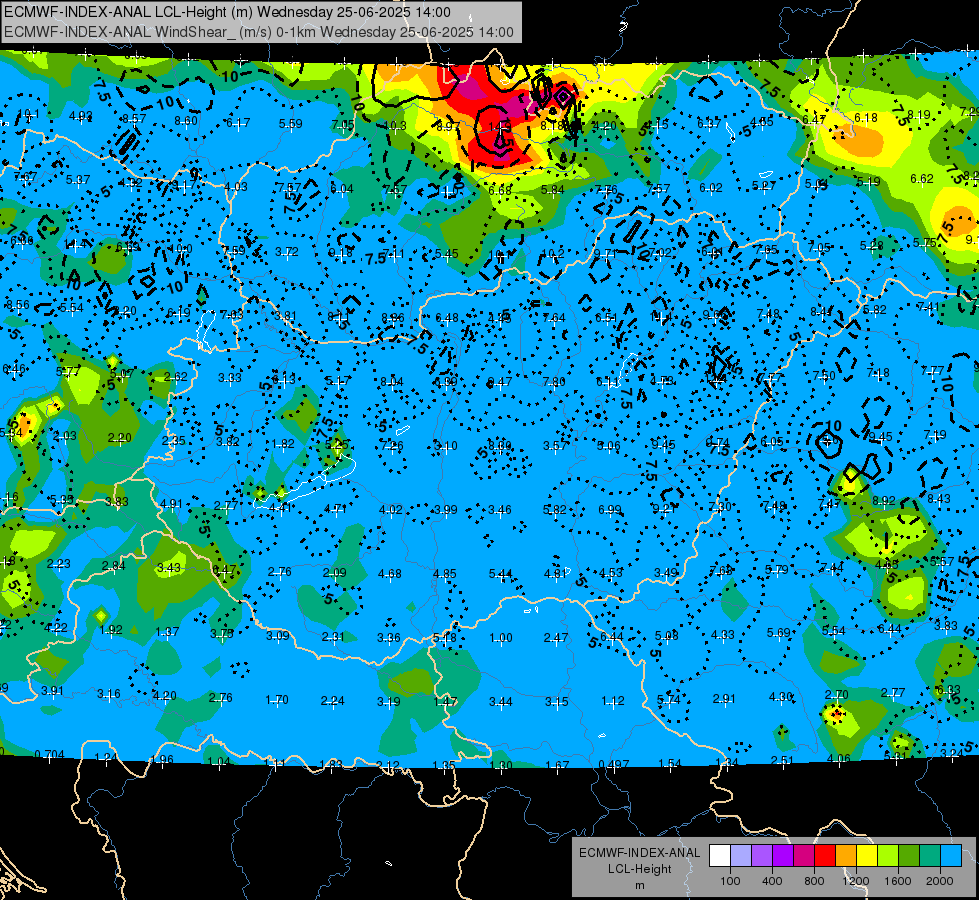This screenshot has height=900, width=979.
Task: Click the grid value '4.68'
Action: tap(390, 573)
